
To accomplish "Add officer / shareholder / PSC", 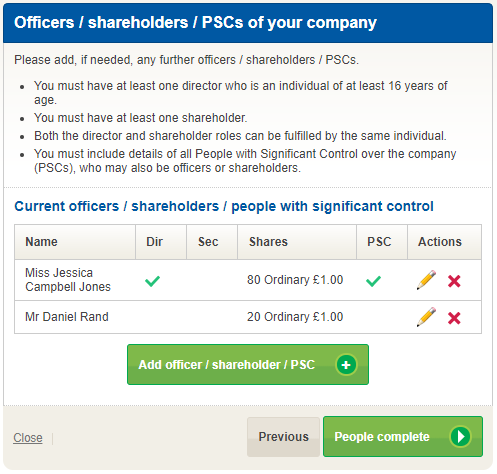I will 248,364.
